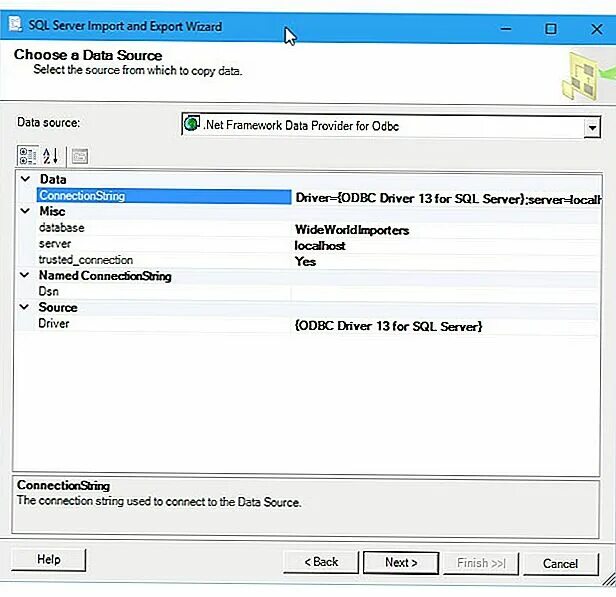
Task: Collapse the Named ConnectionString category
Action: 25,275
